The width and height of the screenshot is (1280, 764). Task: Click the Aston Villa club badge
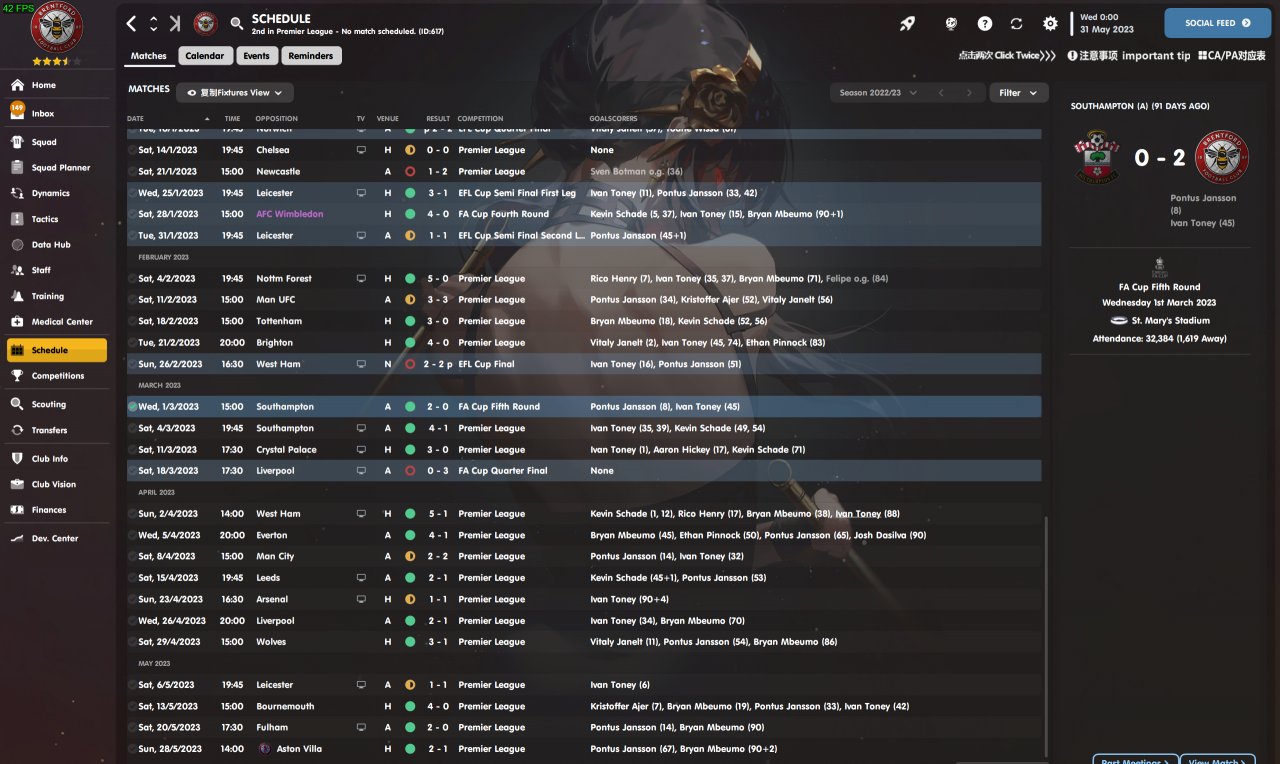[x=264, y=749]
